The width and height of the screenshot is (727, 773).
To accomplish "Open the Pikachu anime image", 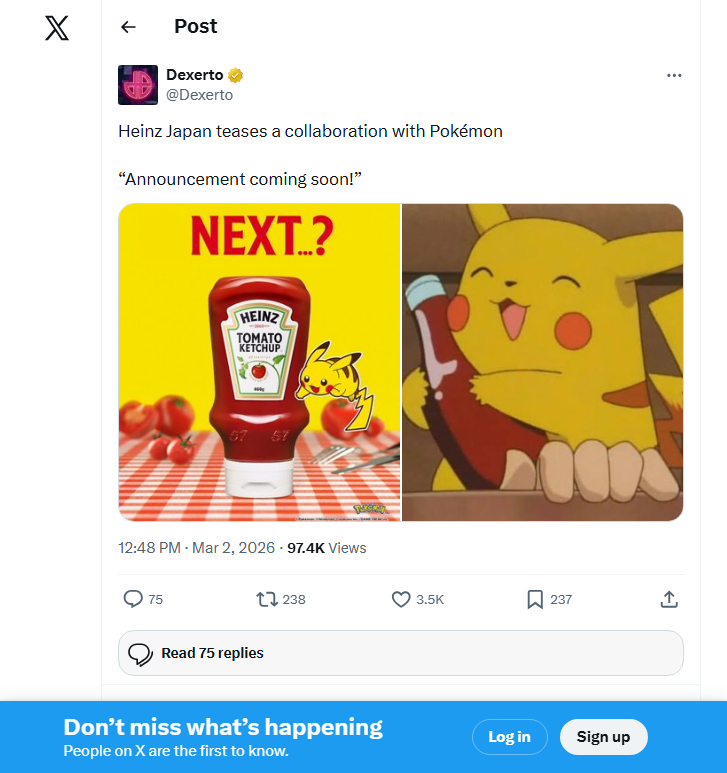I will pos(542,362).
